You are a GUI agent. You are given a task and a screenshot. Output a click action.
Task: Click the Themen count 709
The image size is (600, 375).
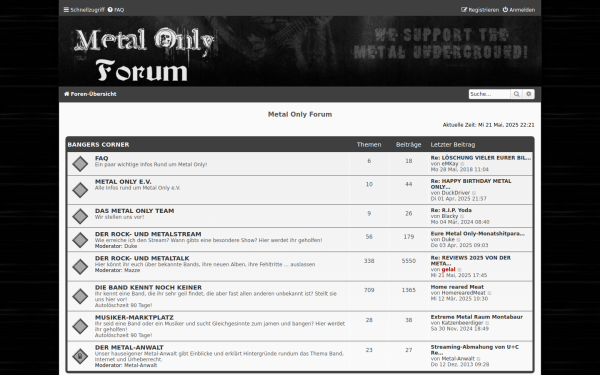coord(369,290)
